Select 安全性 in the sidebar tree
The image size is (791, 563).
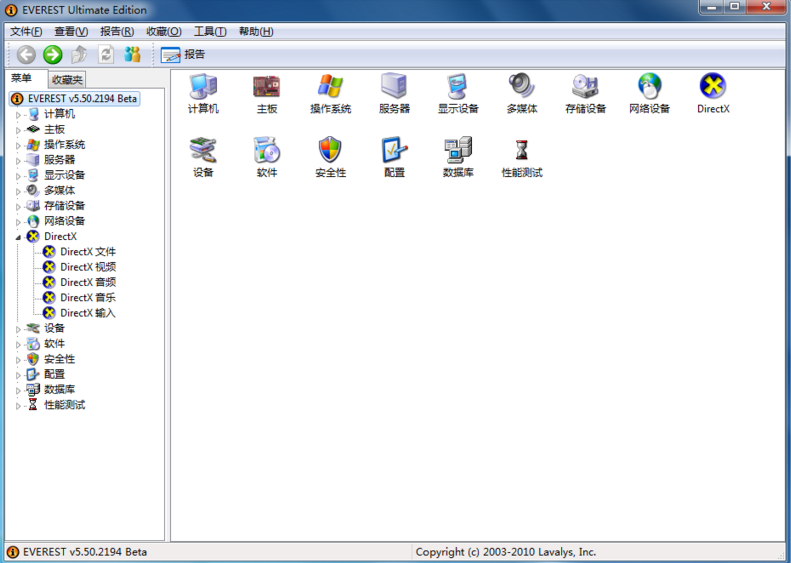click(x=59, y=359)
